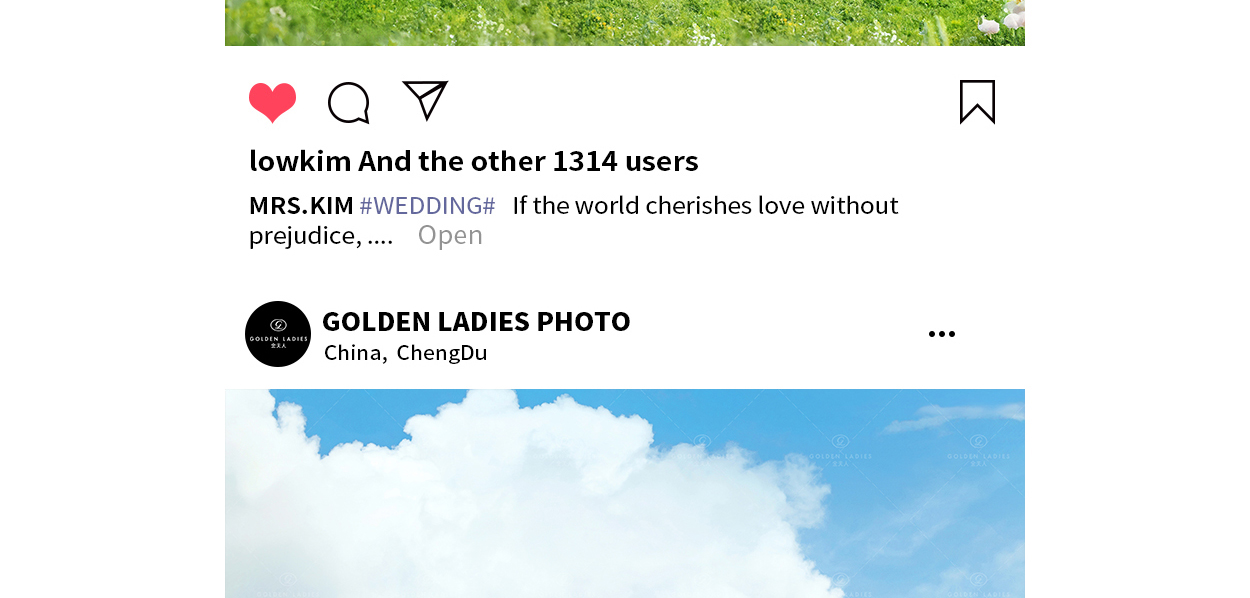Open the blue sky and clouds photo

[x=625, y=493]
